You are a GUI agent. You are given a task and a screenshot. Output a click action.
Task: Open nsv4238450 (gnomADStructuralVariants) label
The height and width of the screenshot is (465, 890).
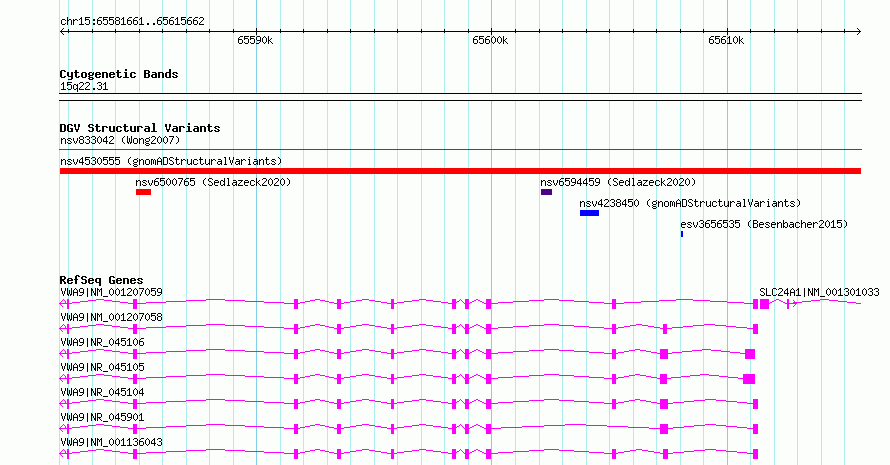(x=690, y=203)
